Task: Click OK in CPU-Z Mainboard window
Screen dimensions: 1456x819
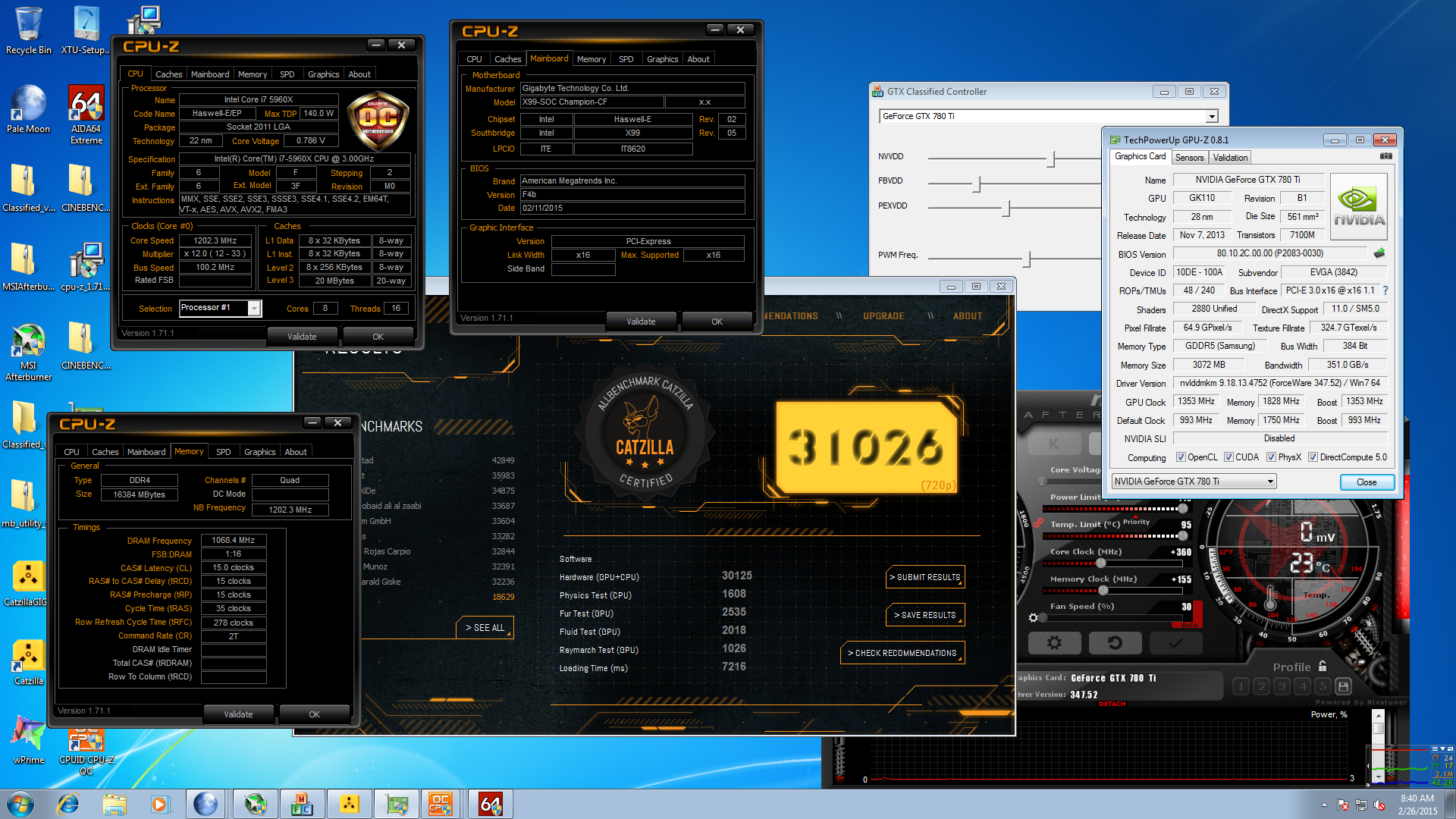Action: [x=717, y=322]
